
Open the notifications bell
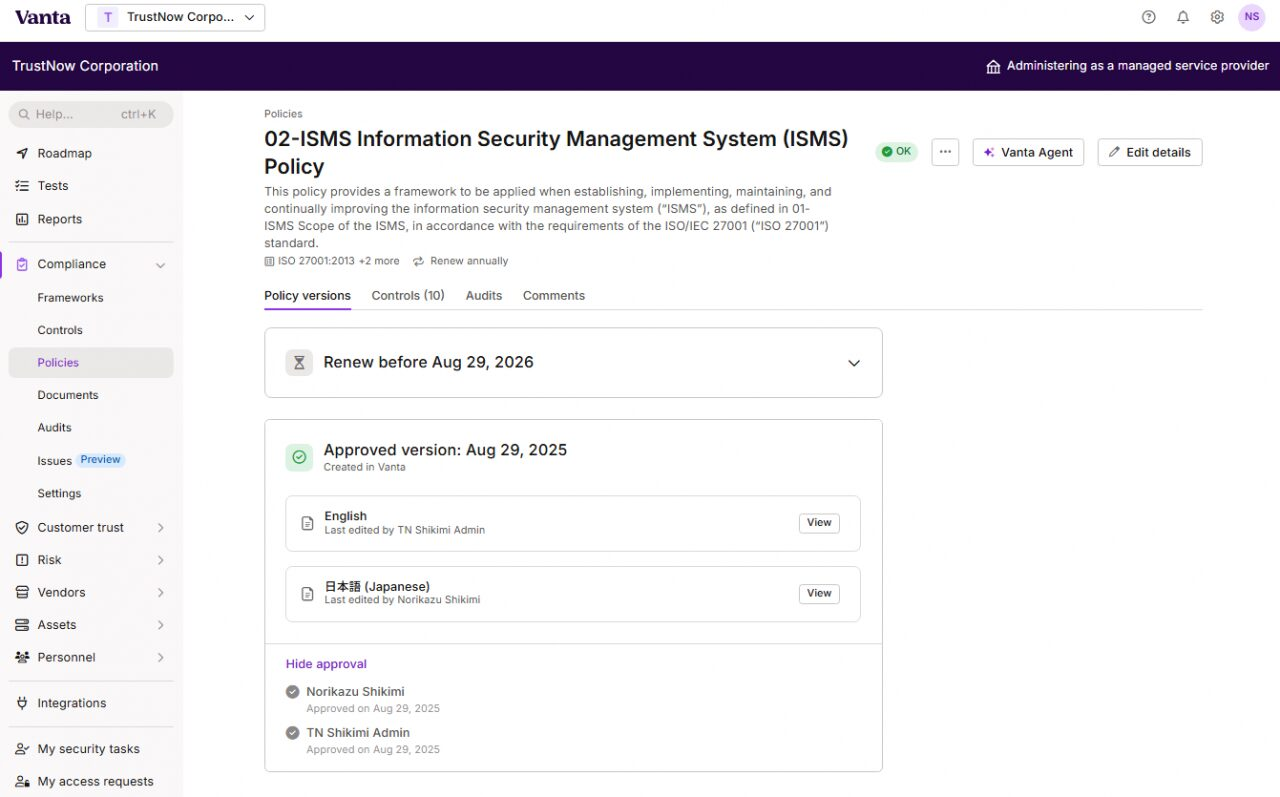pos(1183,17)
